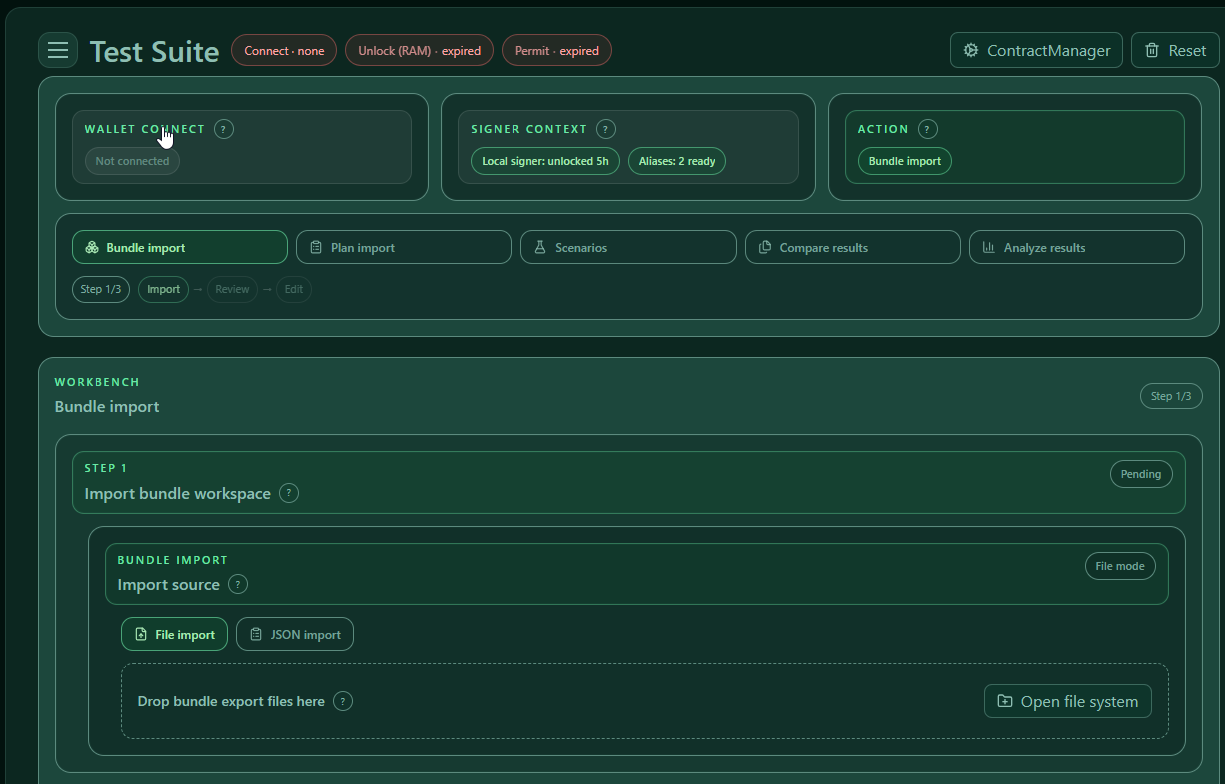The image size is (1225, 784).
Task: Open the hamburger menu beside Test Suite
Action: tap(58, 50)
